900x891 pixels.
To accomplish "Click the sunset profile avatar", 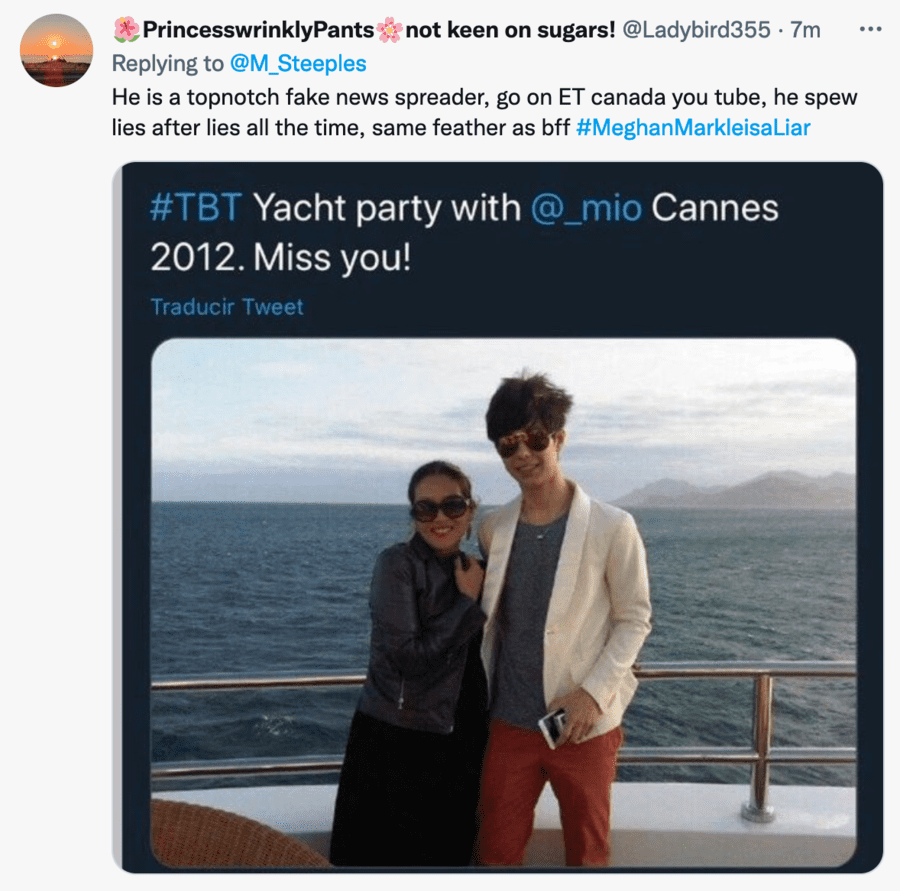I will [x=56, y=50].
